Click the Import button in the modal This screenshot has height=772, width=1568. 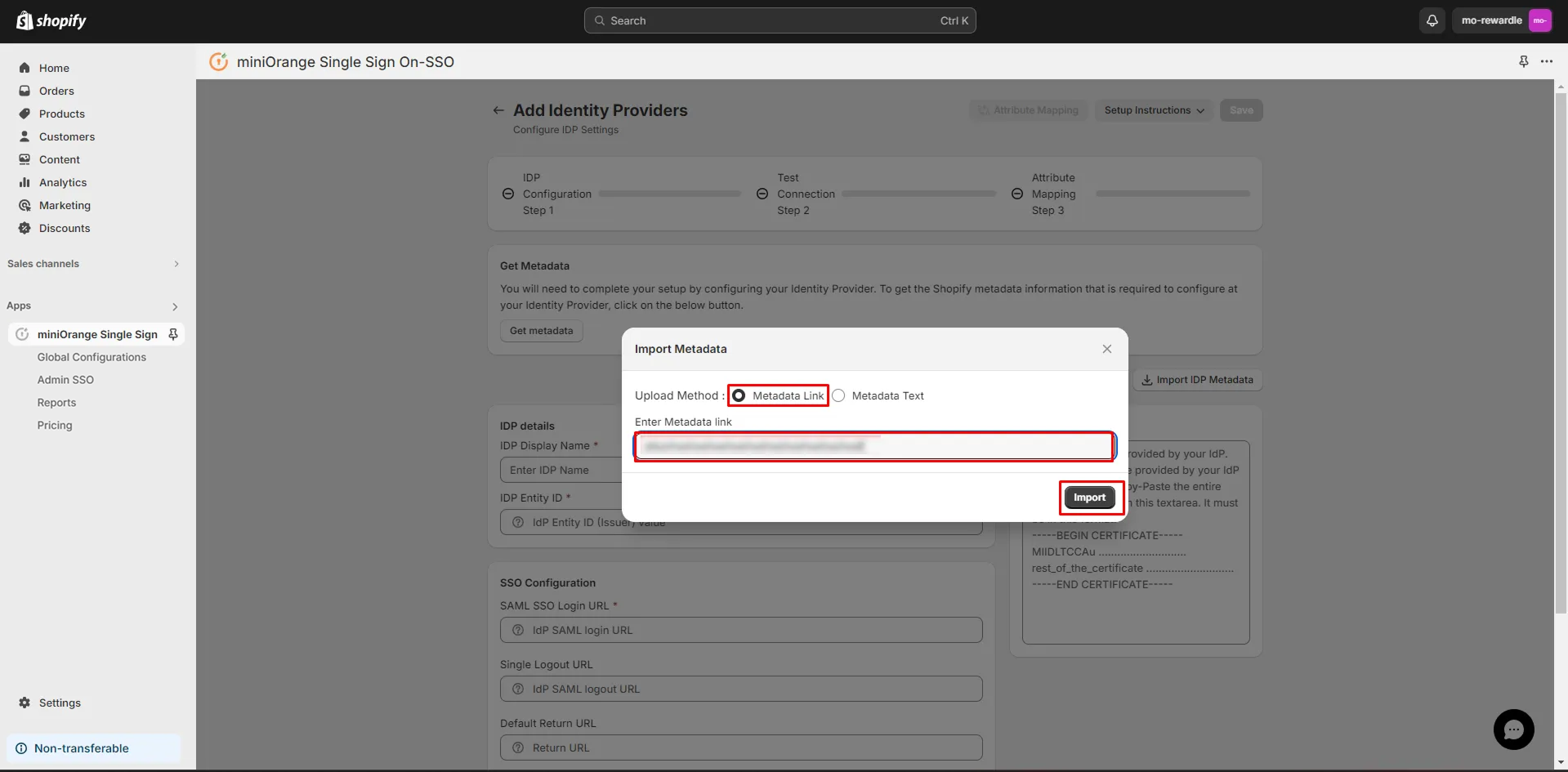coord(1090,497)
